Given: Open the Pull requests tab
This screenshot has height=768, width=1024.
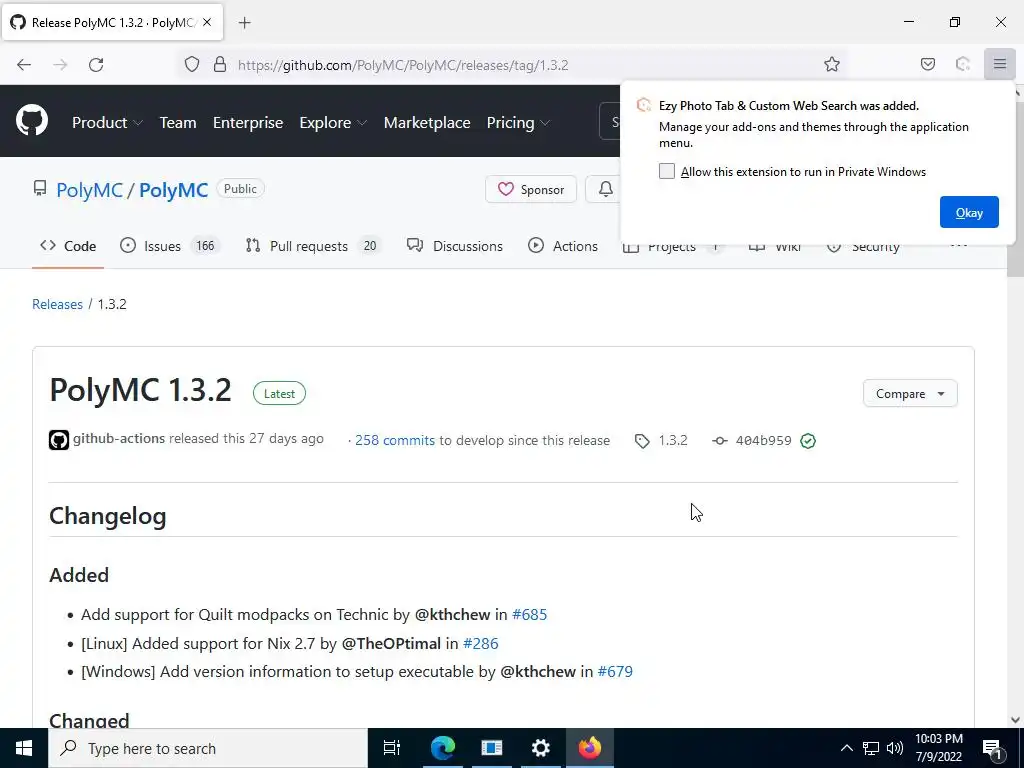Looking at the screenshot, I should click(x=312, y=246).
